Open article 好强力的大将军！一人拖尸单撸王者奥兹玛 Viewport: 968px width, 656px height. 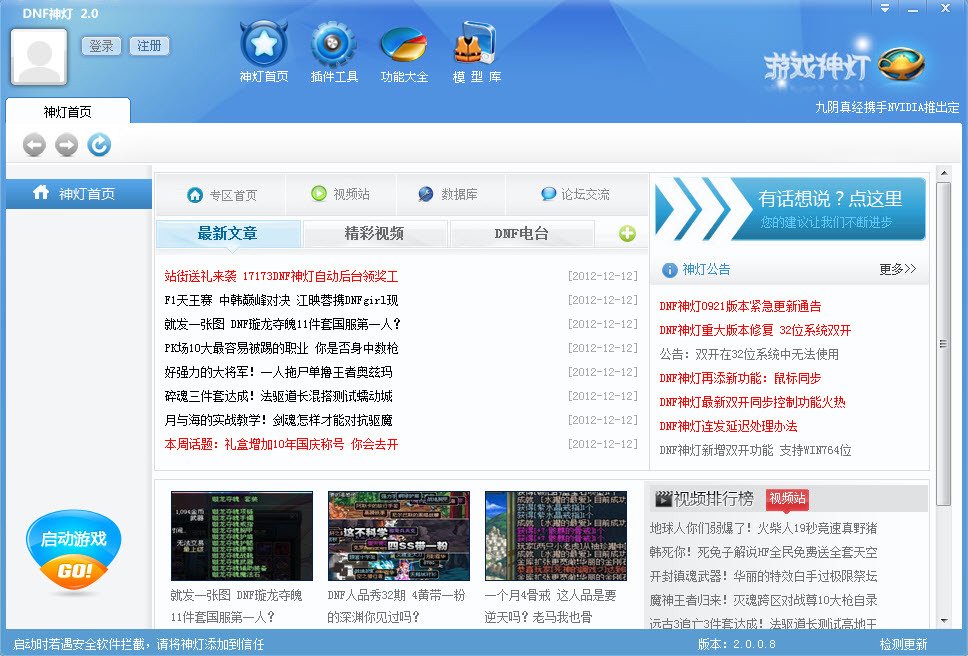pyautogui.click(x=278, y=372)
